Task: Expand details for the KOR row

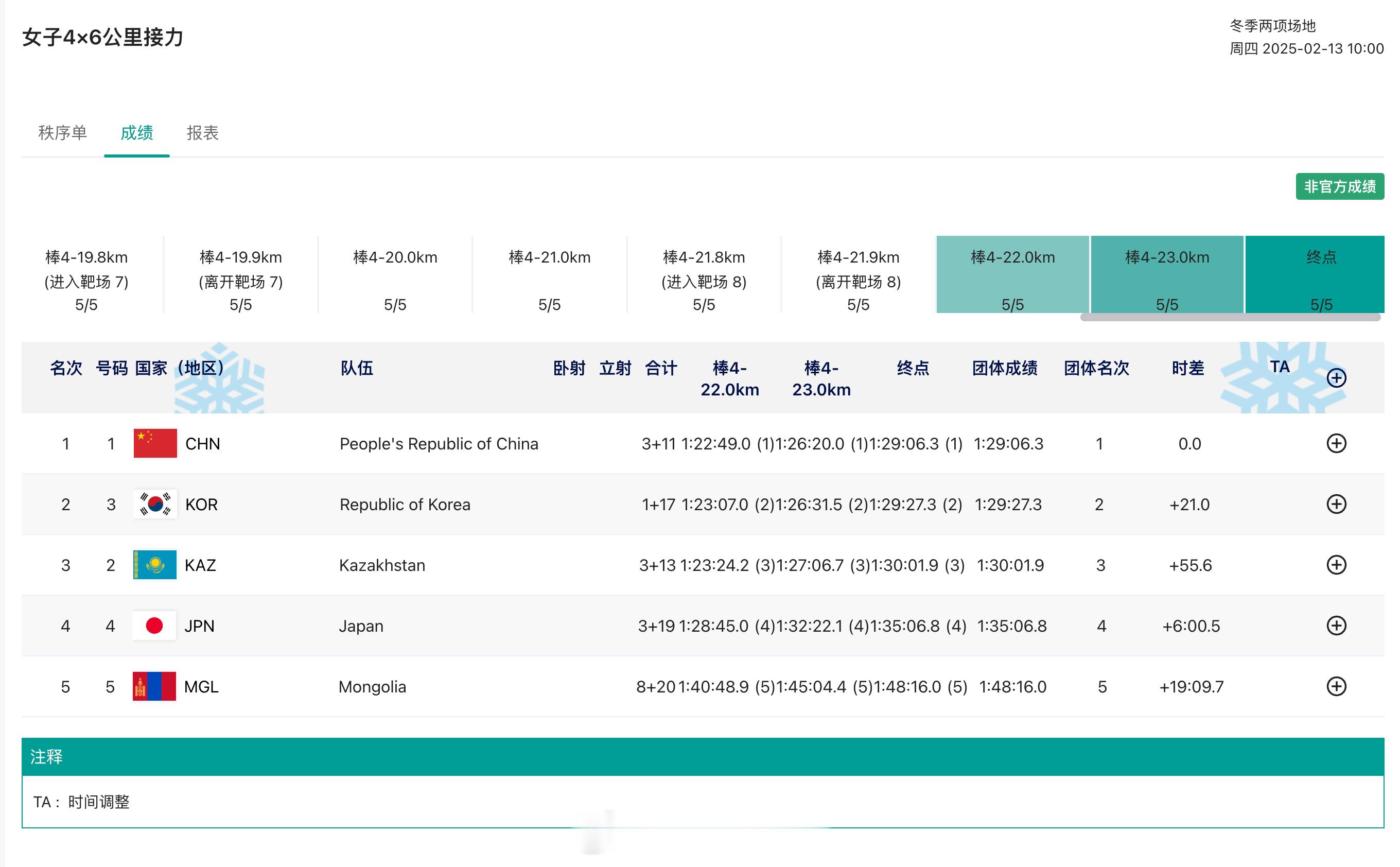Action: pos(1336,504)
